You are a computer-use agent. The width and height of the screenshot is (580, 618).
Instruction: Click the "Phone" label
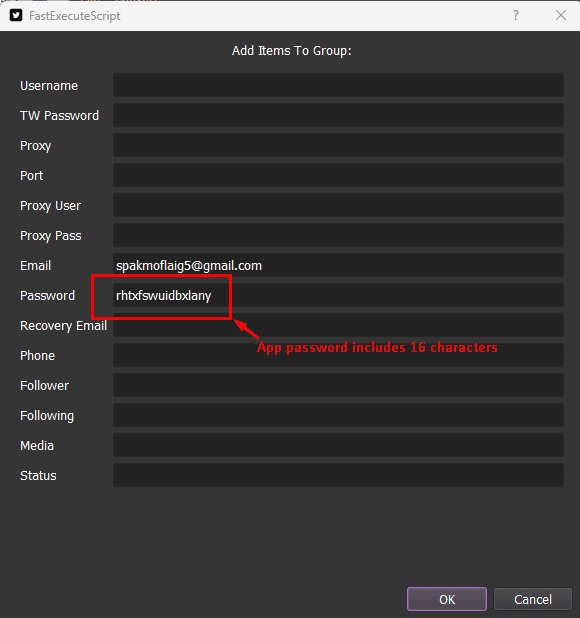tap(37, 356)
